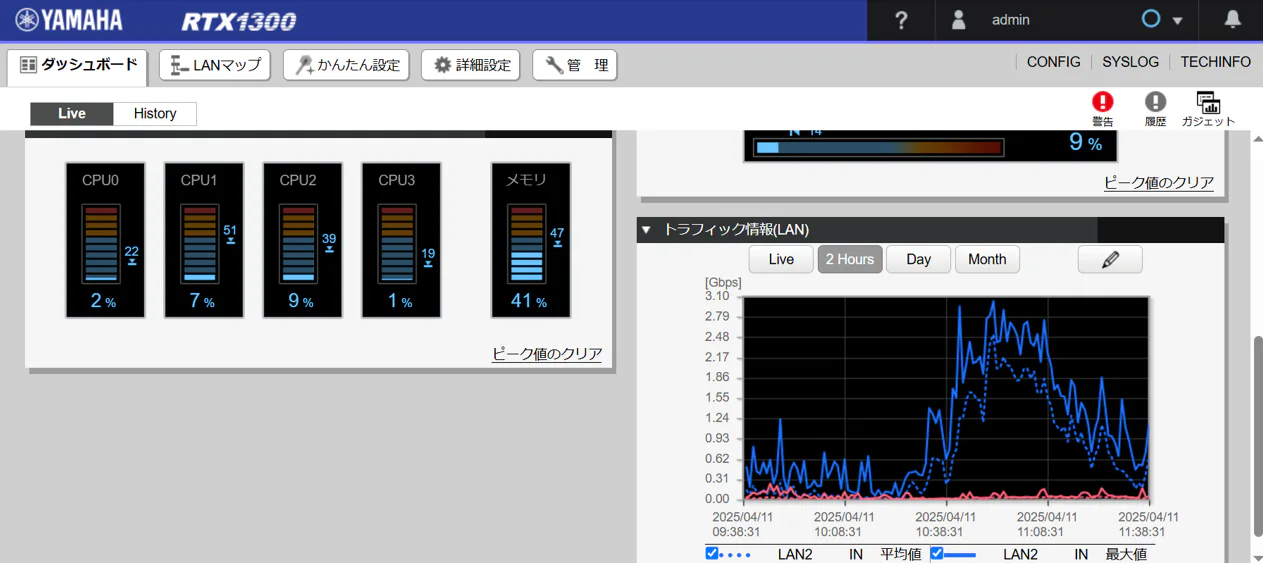Click the vertical page scrollbar
Viewport: 1263px width, 563px height.
[x=1257, y=430]
